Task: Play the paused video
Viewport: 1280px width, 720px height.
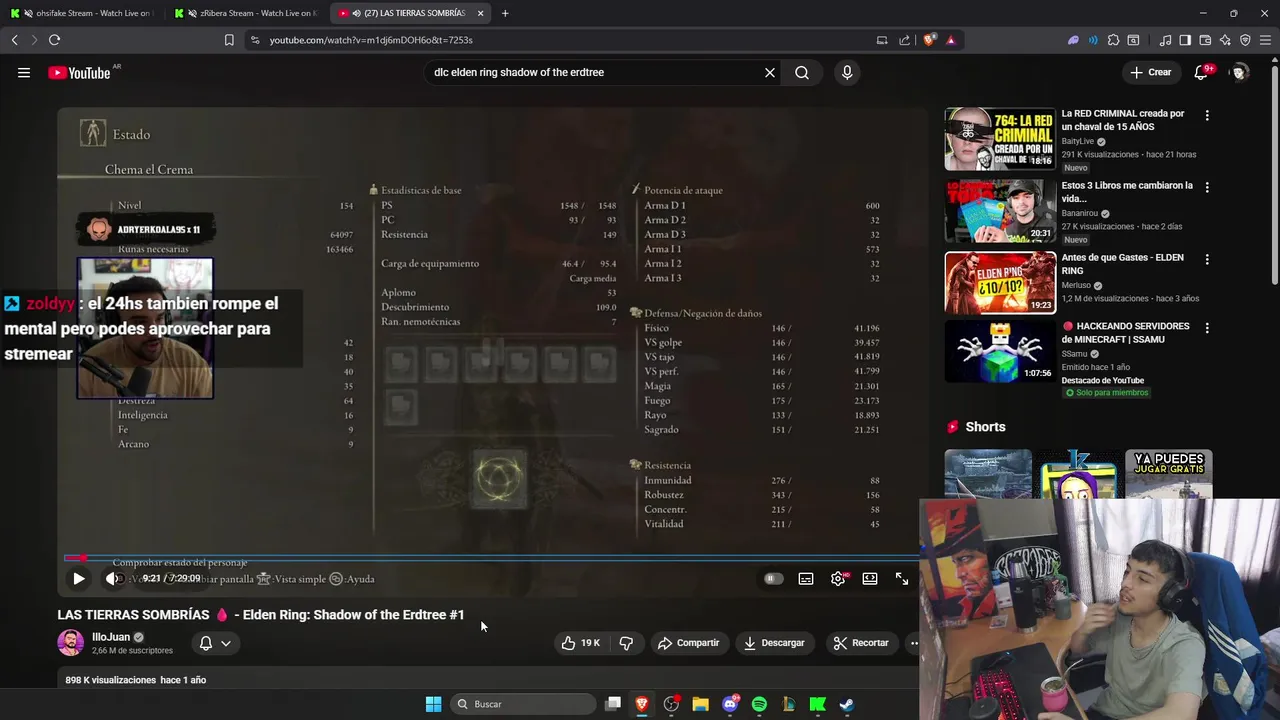Action: click(78, 578)
